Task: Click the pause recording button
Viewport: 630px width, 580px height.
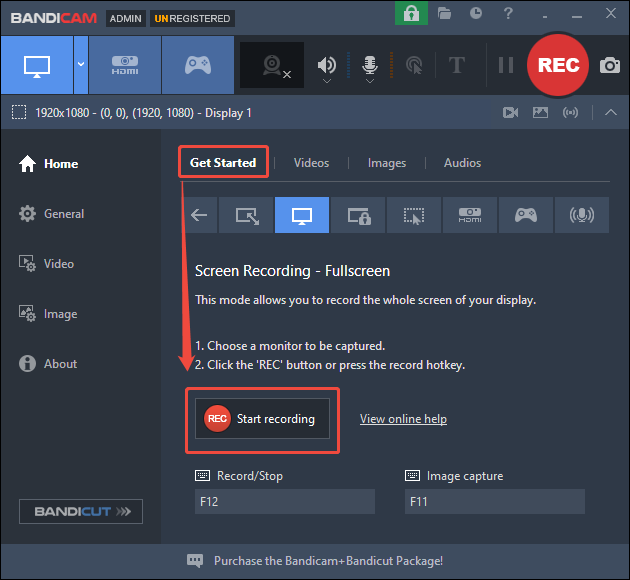Action: point(506,65)
